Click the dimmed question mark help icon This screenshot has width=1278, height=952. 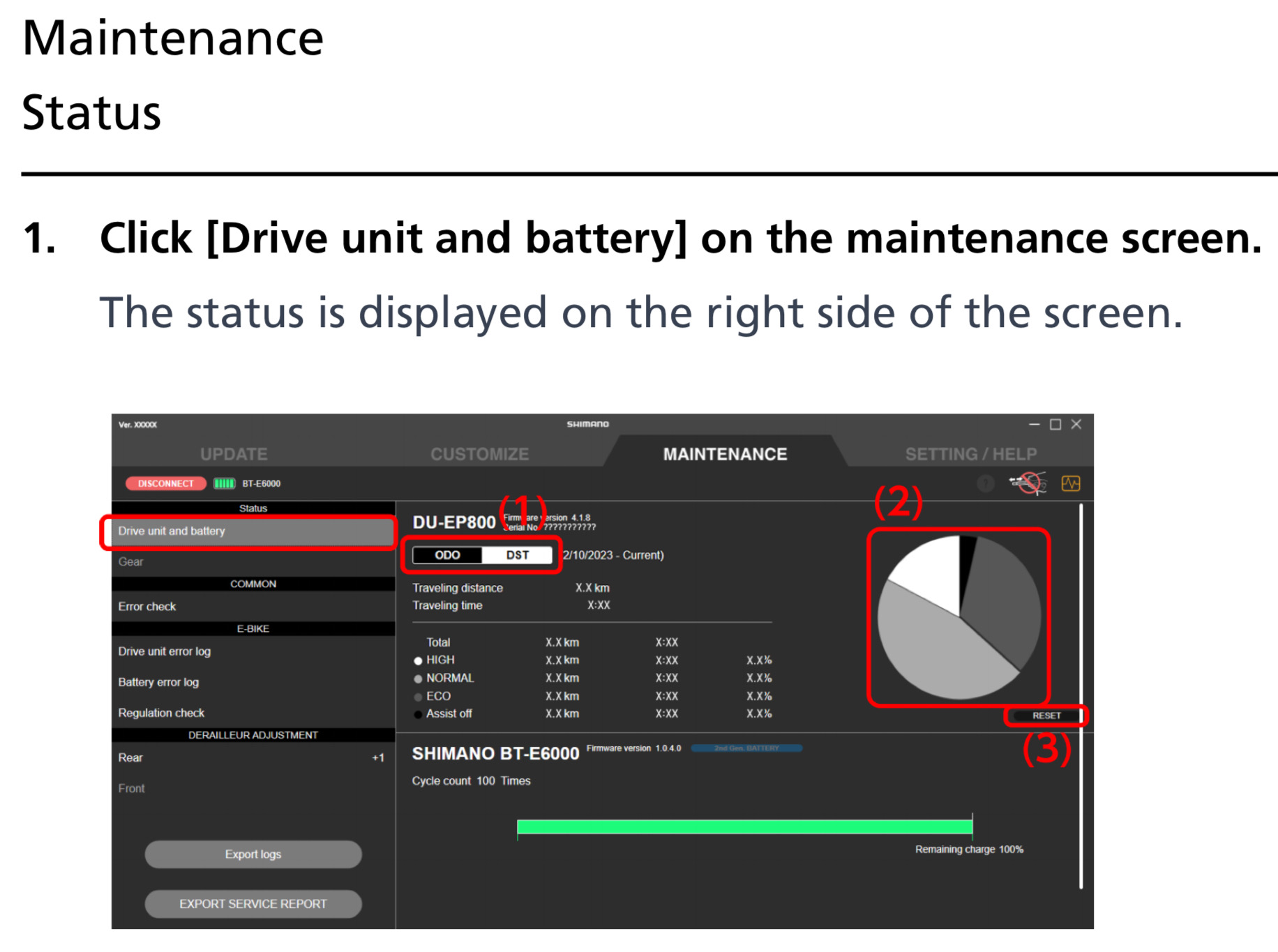tap(985, 483)
